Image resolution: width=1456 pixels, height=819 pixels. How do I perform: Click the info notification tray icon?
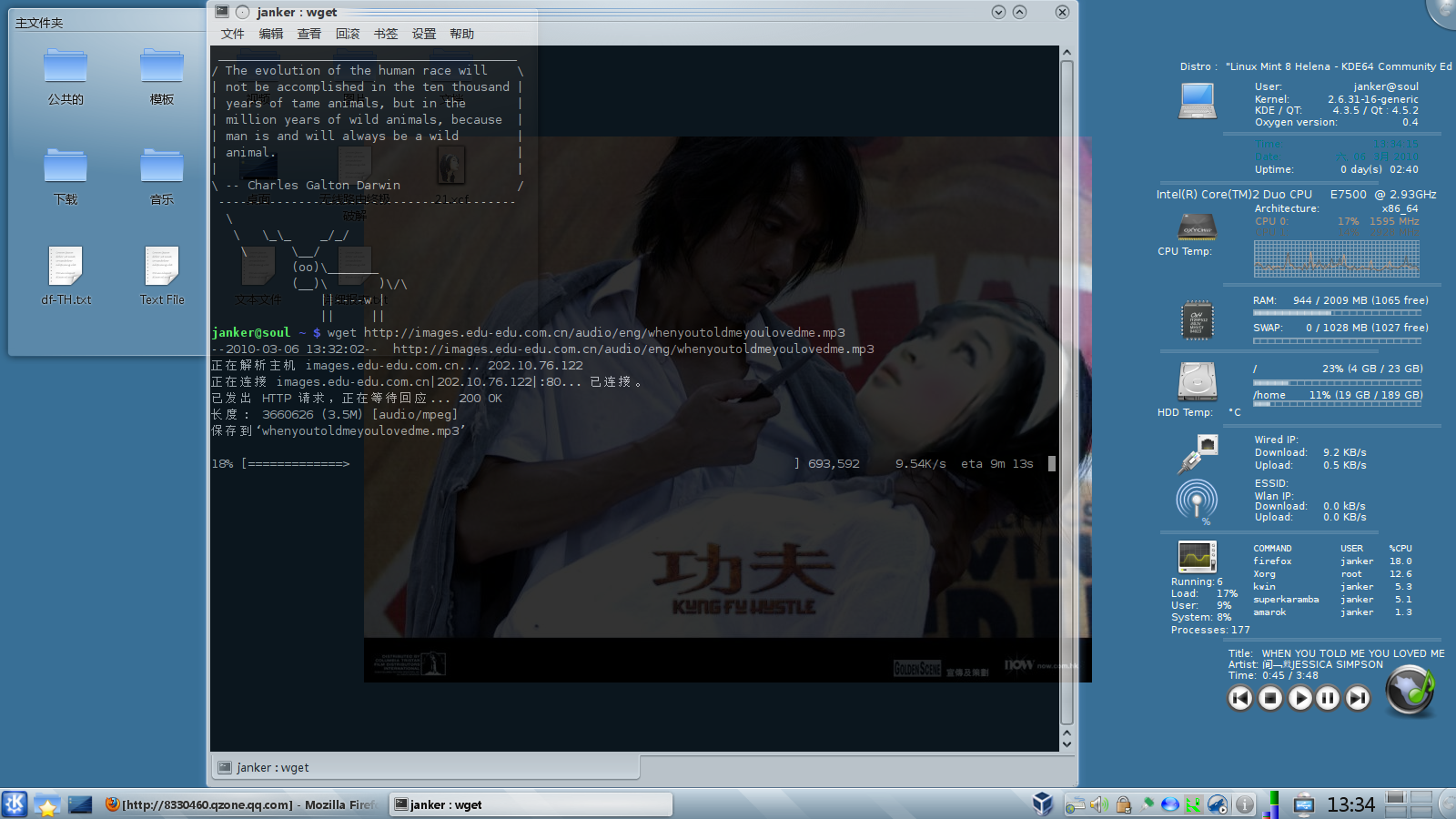click(x=1245, y=804)
